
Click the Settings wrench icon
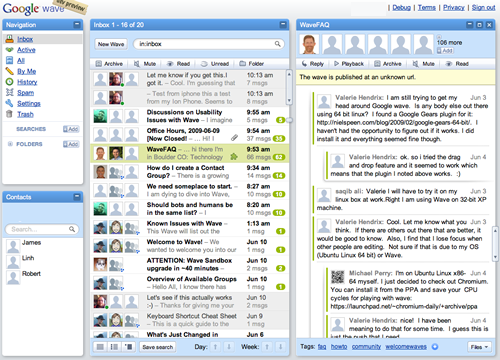pos(9,103)
